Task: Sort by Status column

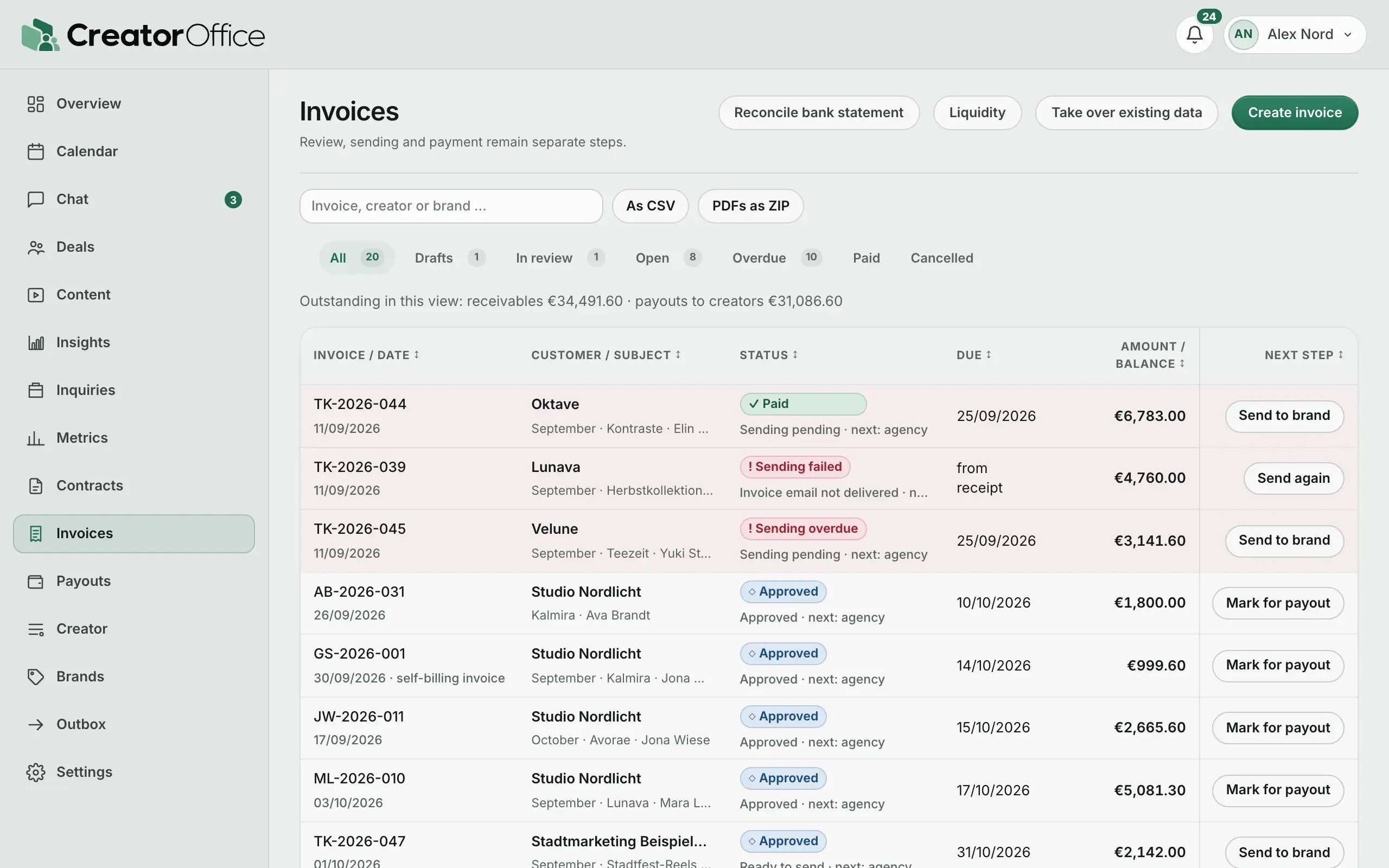Action: pyautogui.click(x=768, y=355)
